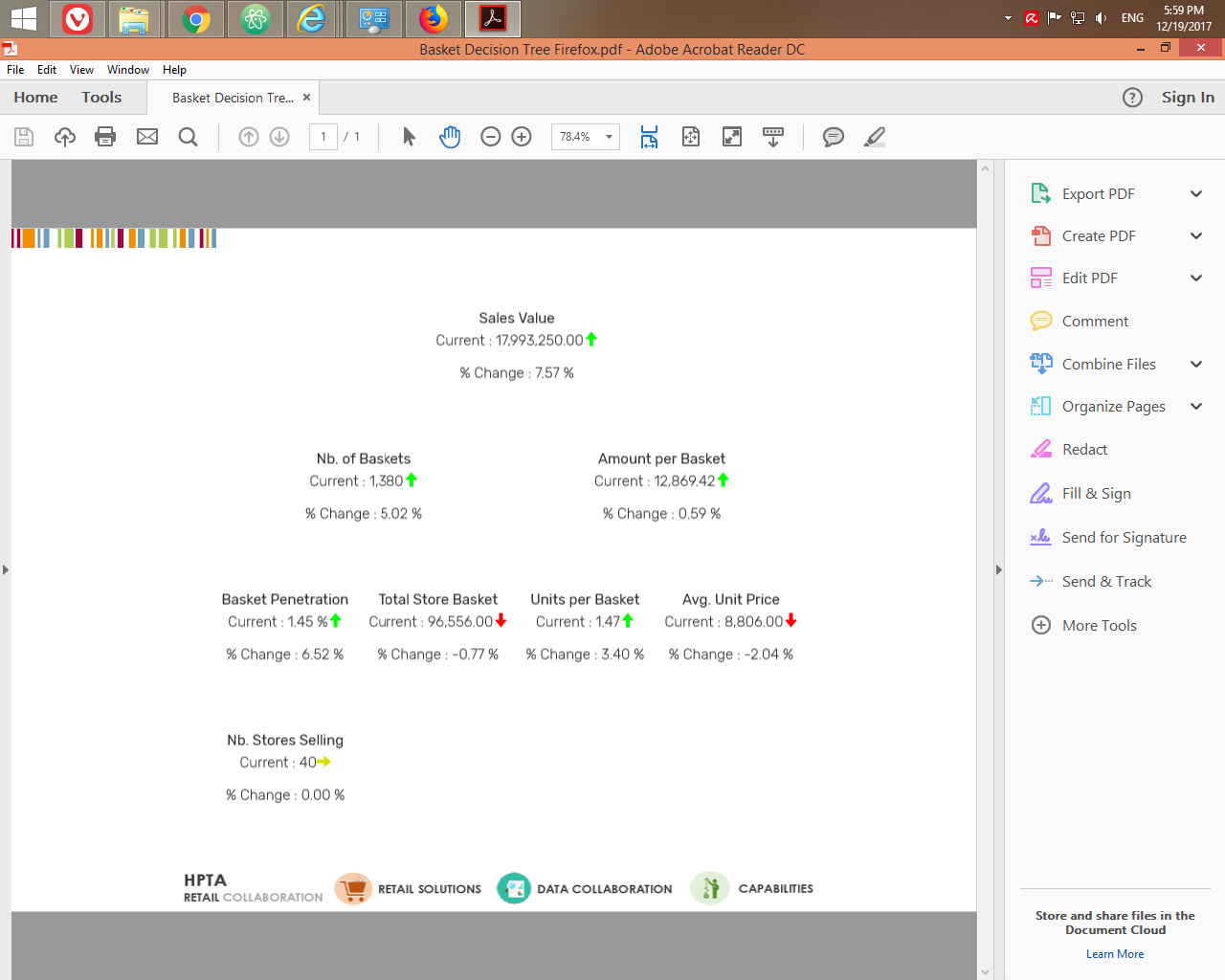
Task: Click the Sign In button
Action: pos(1187,97)
